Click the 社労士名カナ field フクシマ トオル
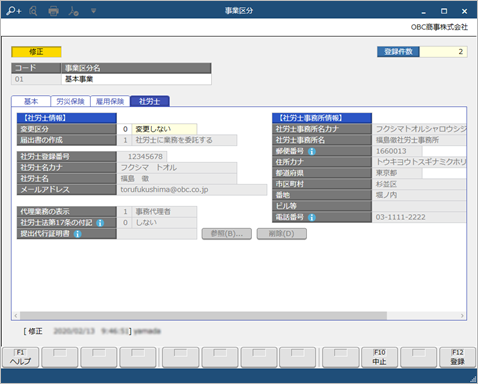Viewport: 478px width, 384px height. pos(177,167)
